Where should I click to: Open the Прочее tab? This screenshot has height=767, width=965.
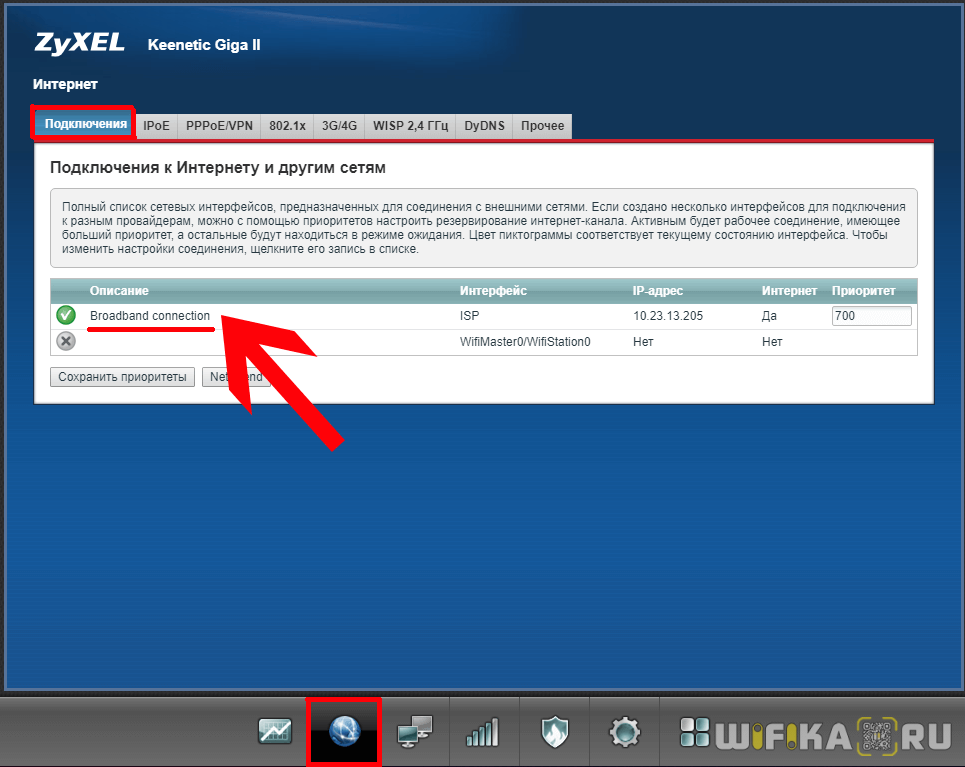tap(542, 126)
